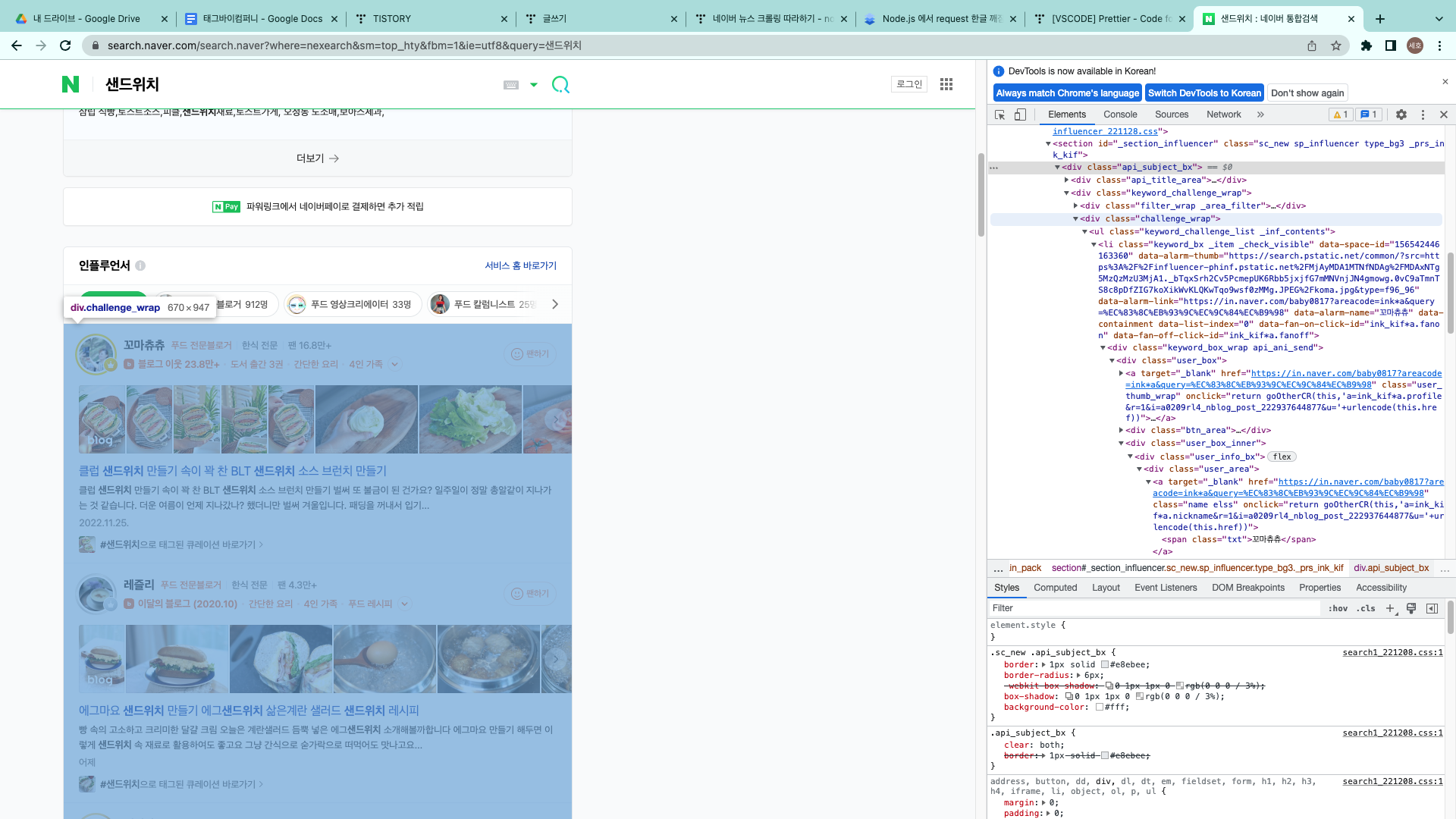Bookmark page with star icon

1336,45
